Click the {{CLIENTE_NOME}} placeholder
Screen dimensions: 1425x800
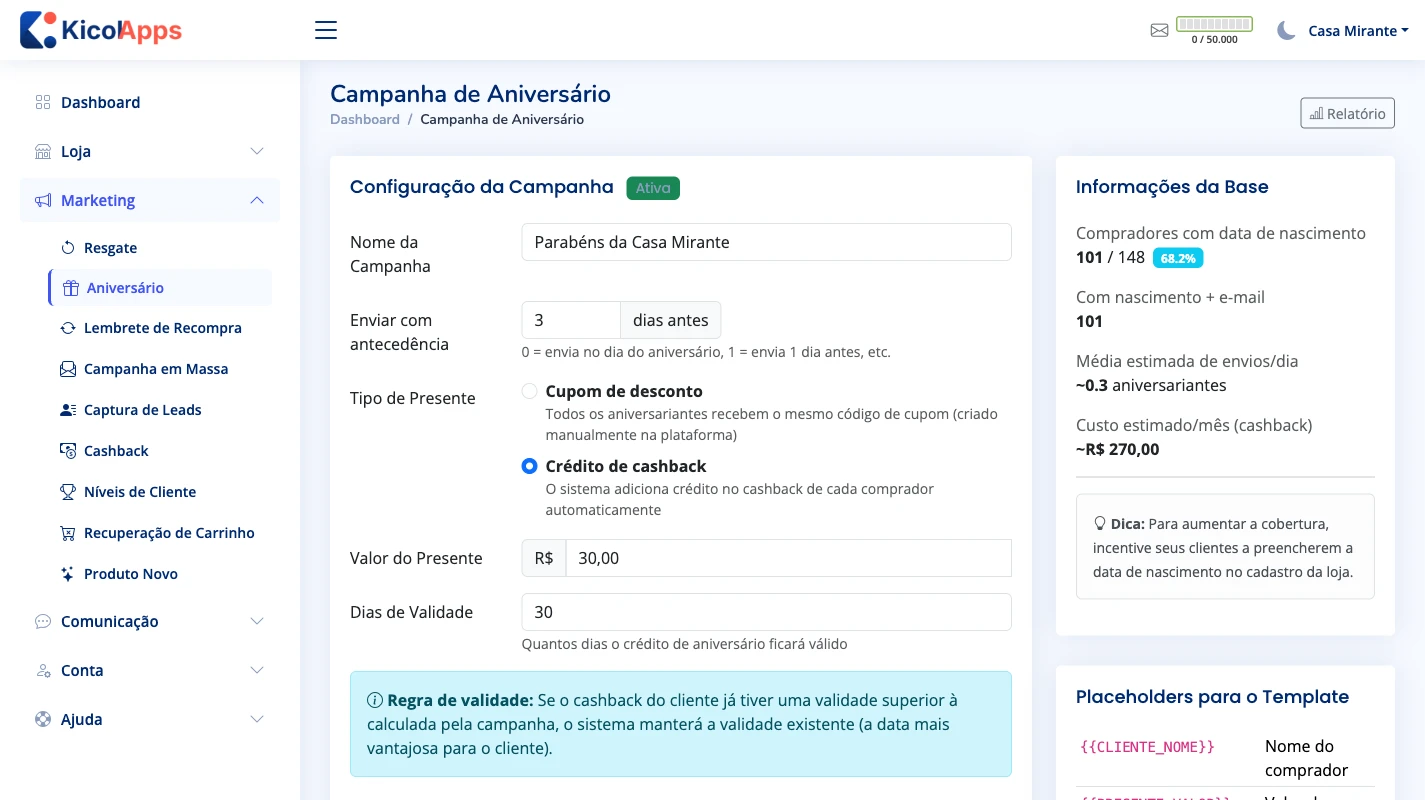click(1148, 747)
